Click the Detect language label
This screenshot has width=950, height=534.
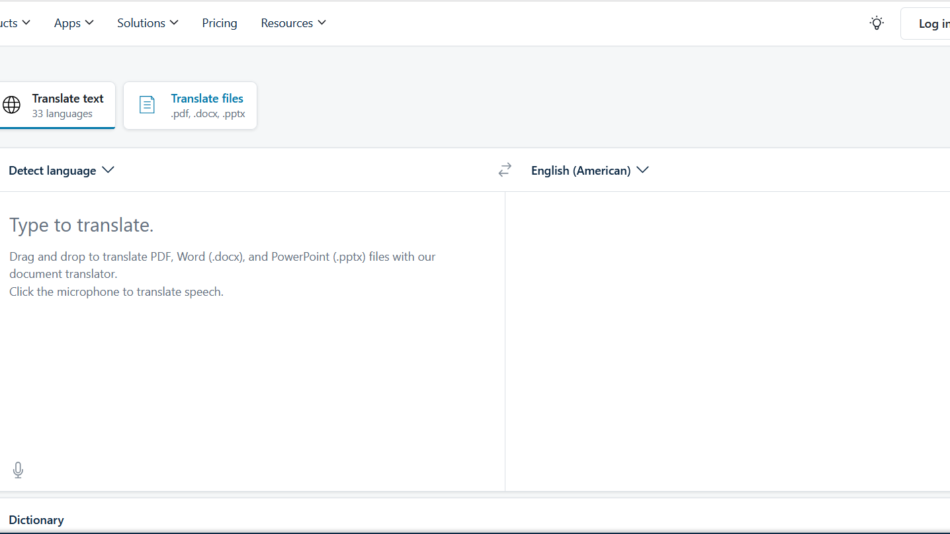pos(52,170)
